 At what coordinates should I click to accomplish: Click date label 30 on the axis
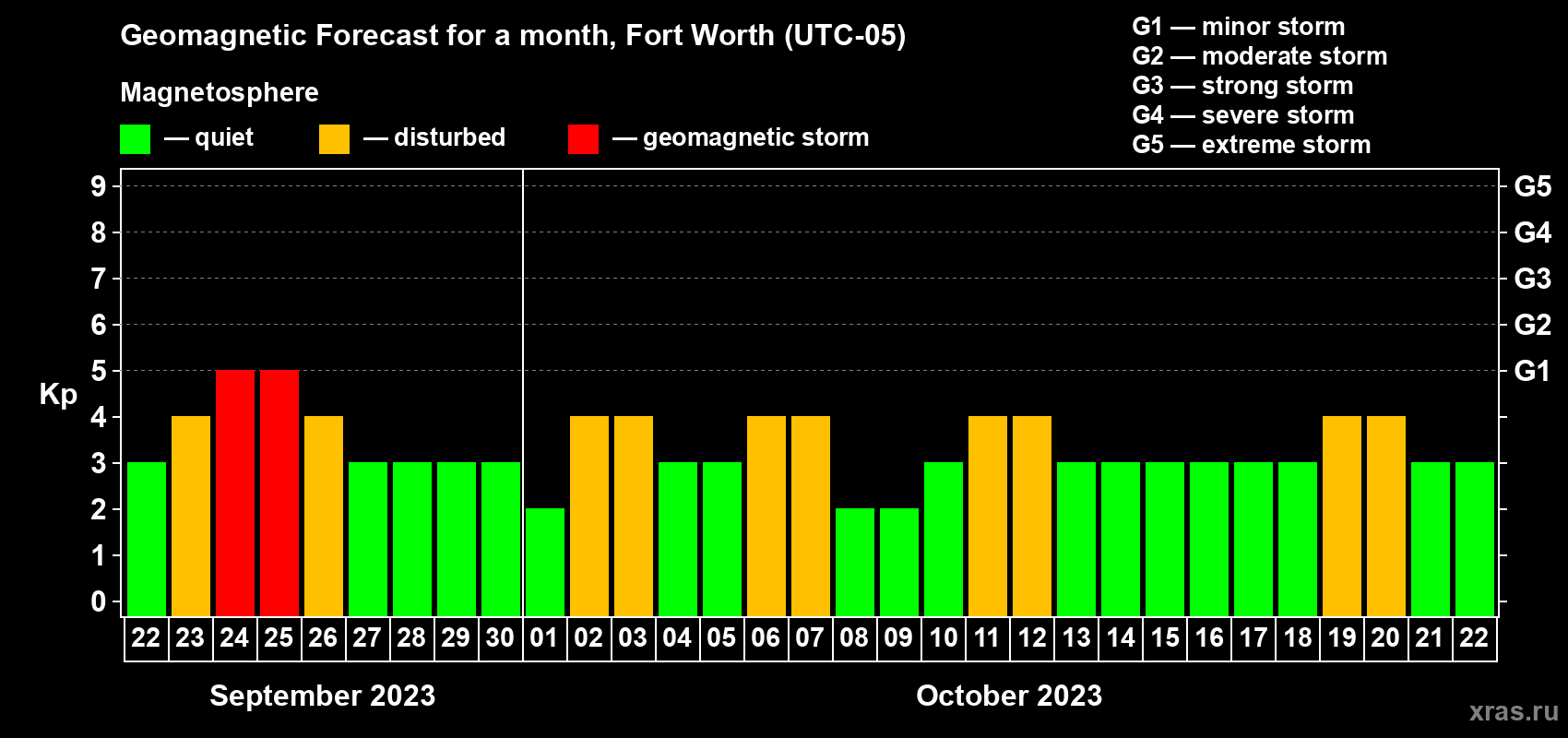(500, 638)
